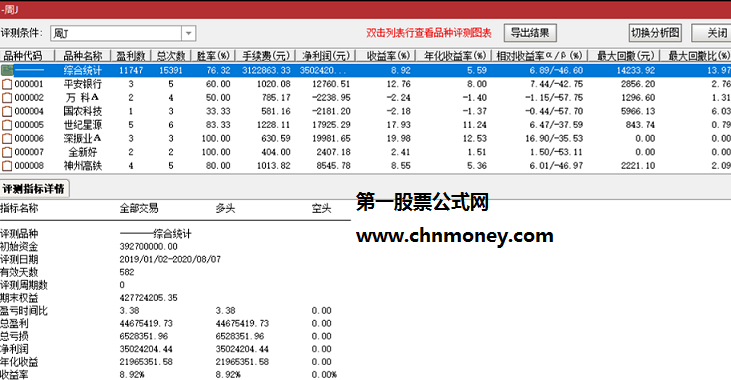731x380 pixels.
Task: Click the 年化收益 label
Action: [19, 362]
